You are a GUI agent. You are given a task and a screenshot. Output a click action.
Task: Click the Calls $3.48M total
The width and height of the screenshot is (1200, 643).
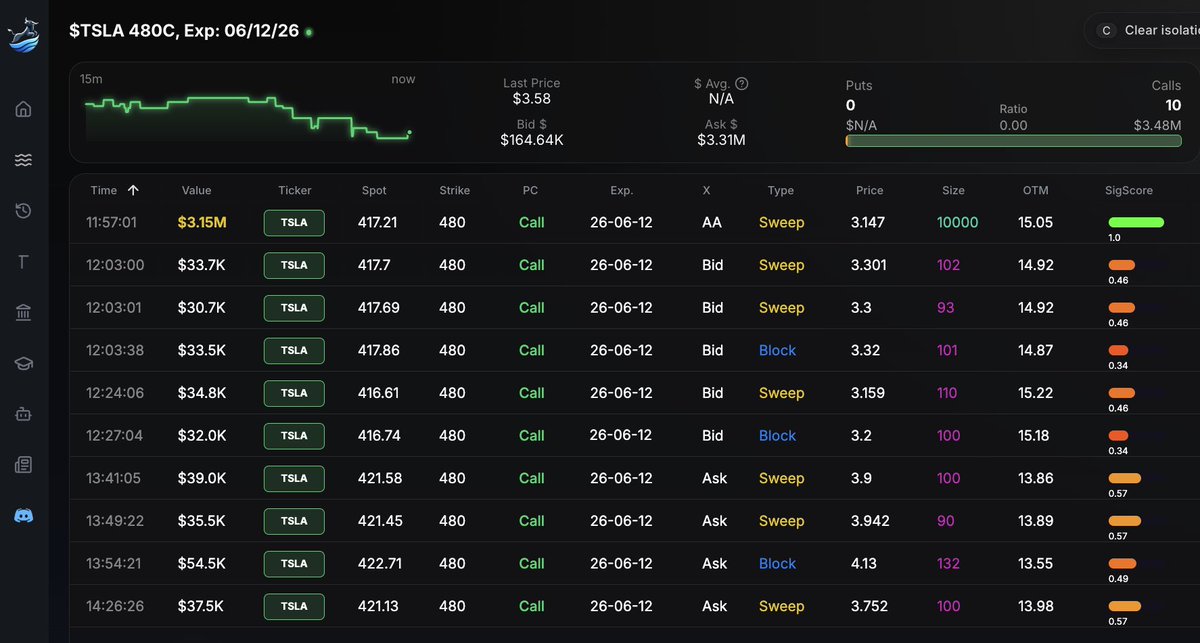pyautogui.click(x=1157, y=124)
